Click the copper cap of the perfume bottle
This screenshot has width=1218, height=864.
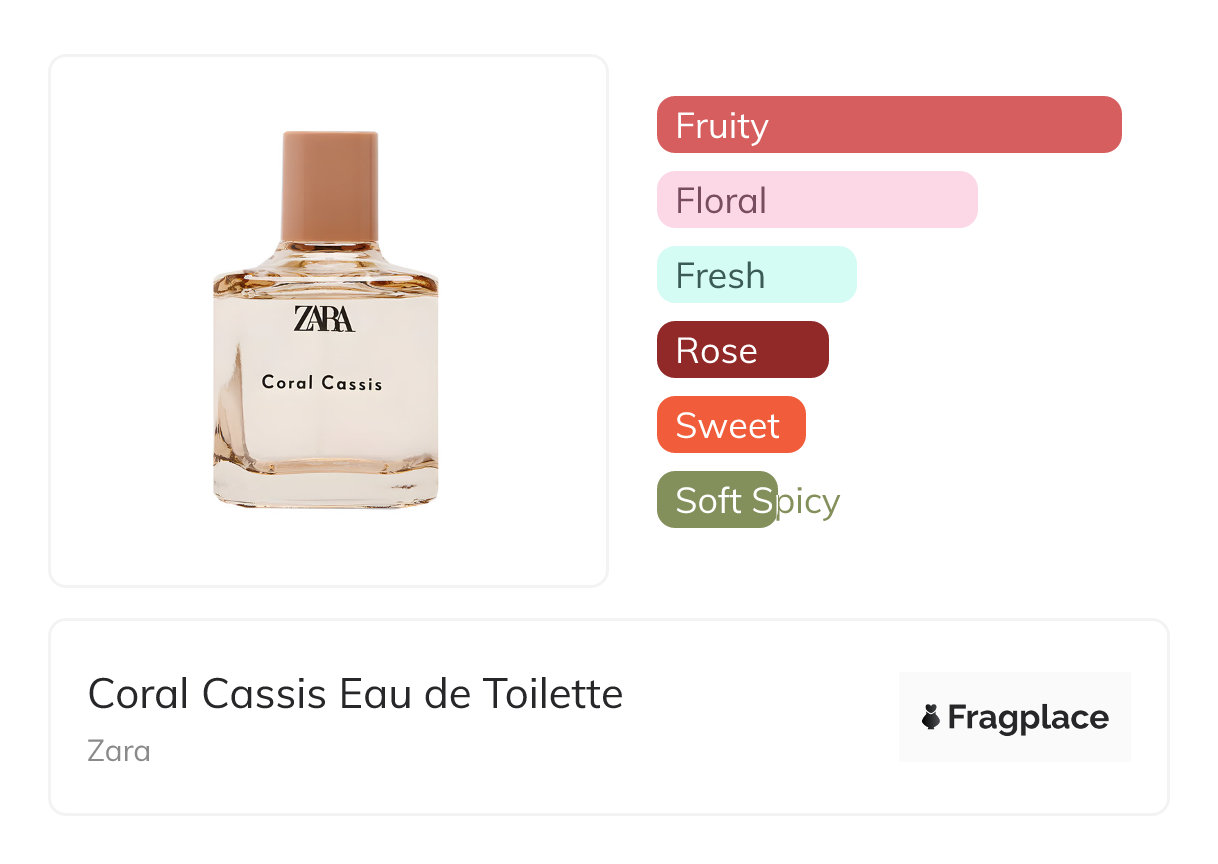330,186
